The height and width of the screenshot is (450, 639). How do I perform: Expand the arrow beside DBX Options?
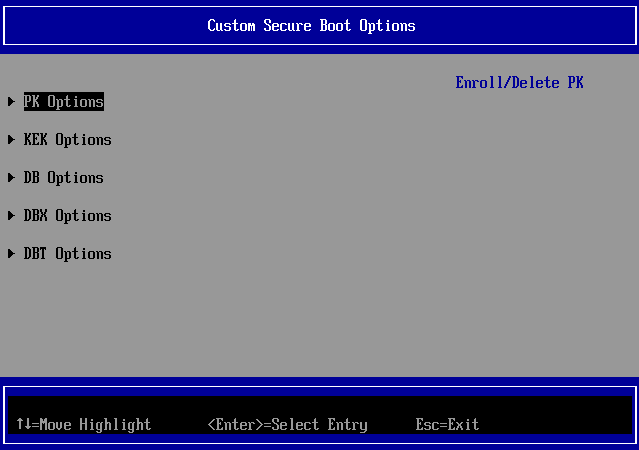11,216
